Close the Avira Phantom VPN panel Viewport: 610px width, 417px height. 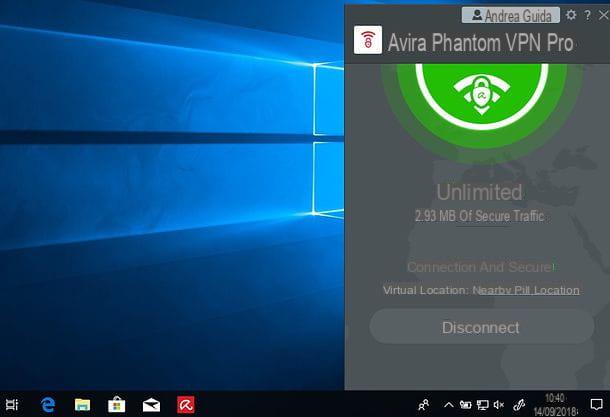point(603,15)
